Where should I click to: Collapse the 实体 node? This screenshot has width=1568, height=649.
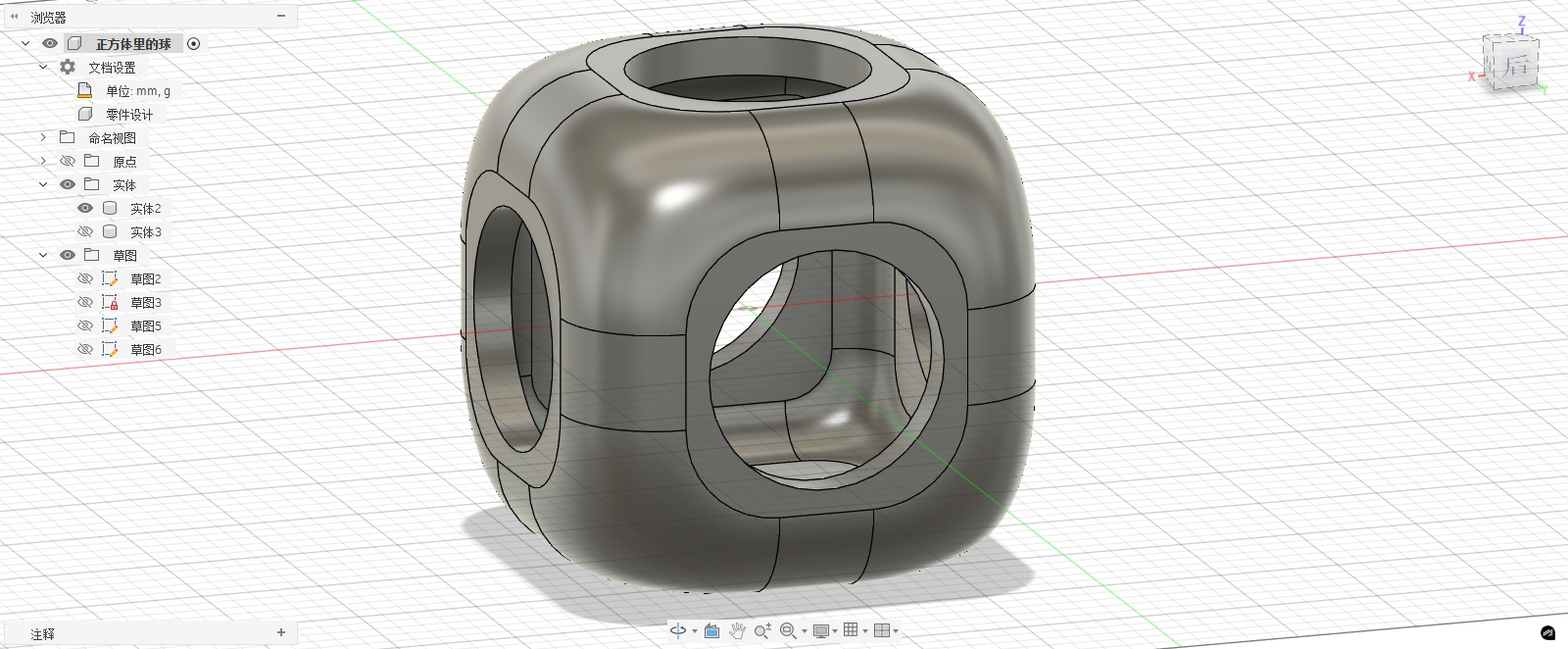[43, 184]
